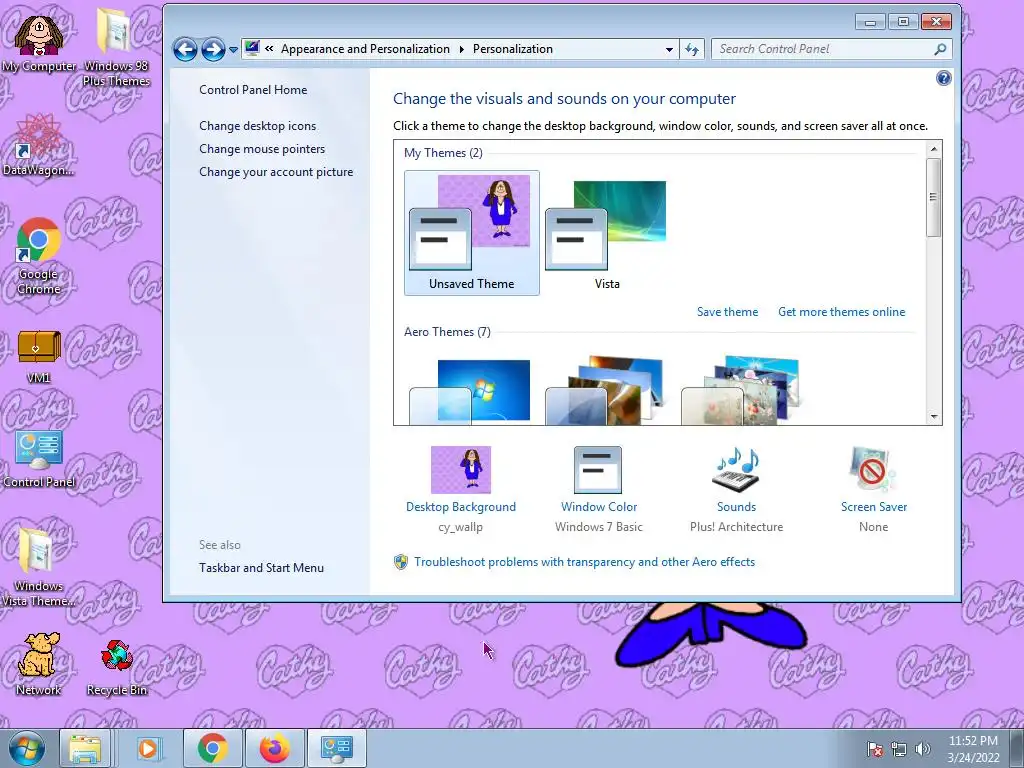This screenshot has width=1024, height=768.
Task: Open Control Panel Home
Action: pyautogui.click(x=253, y=90)
